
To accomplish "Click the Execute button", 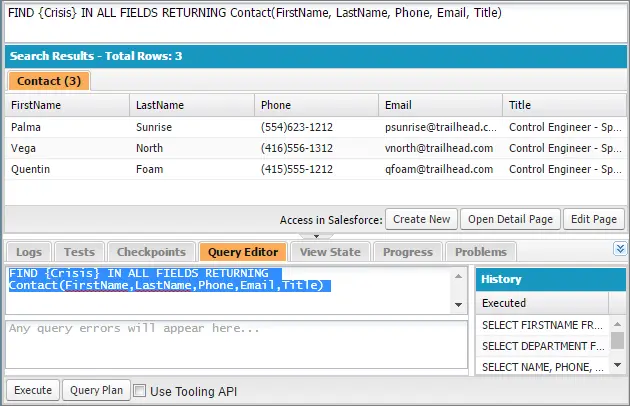I will pyautogui.click(x=33, y=390).
